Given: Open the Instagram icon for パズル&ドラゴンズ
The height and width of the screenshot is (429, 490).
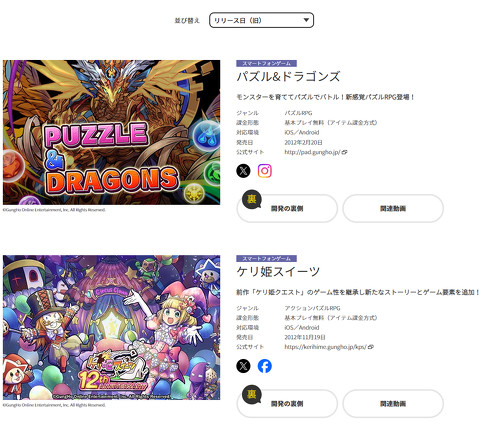Looking at the screenshot, I should click(265, 171).
